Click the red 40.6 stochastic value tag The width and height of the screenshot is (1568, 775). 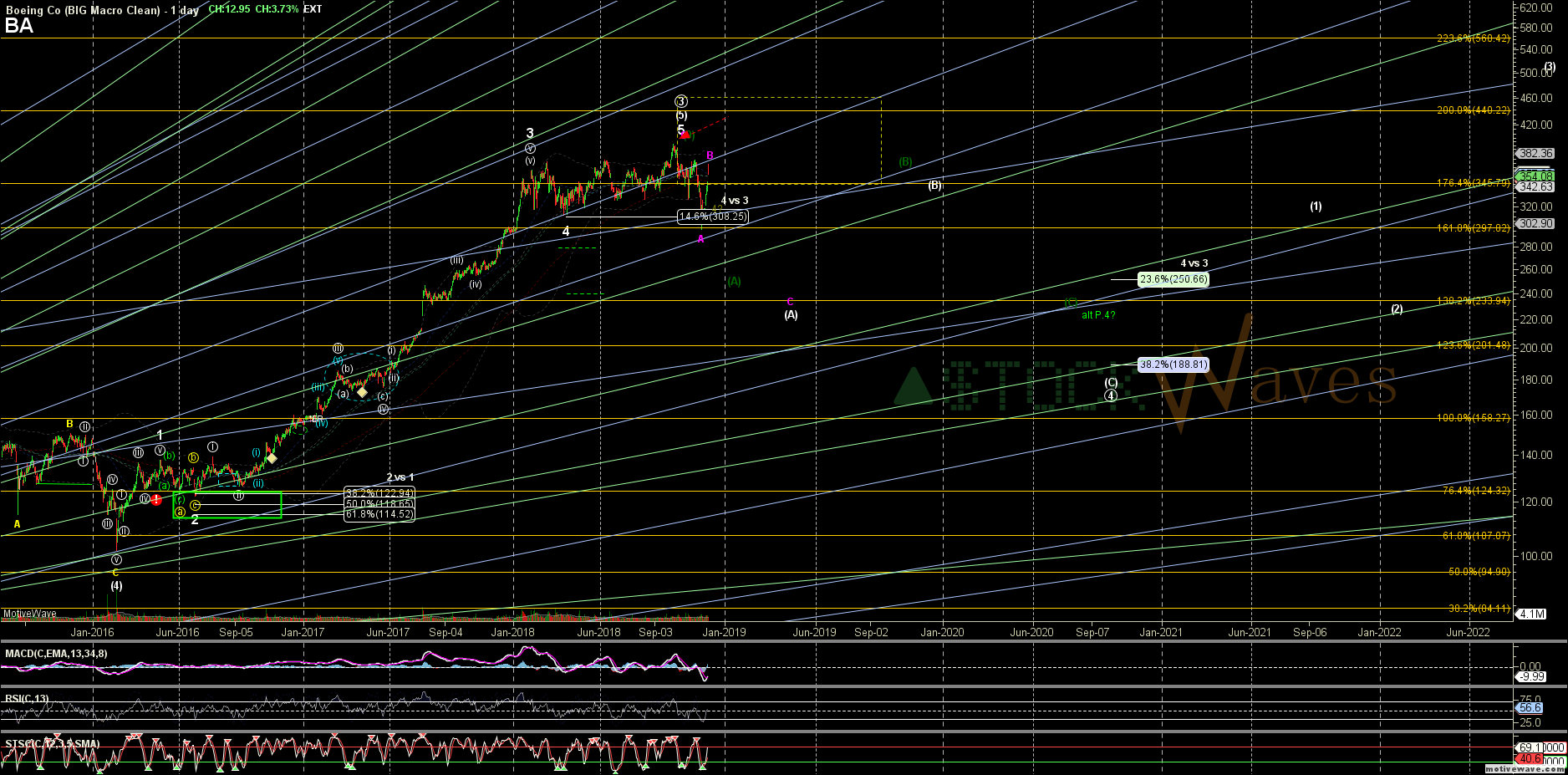point(1530,759)
